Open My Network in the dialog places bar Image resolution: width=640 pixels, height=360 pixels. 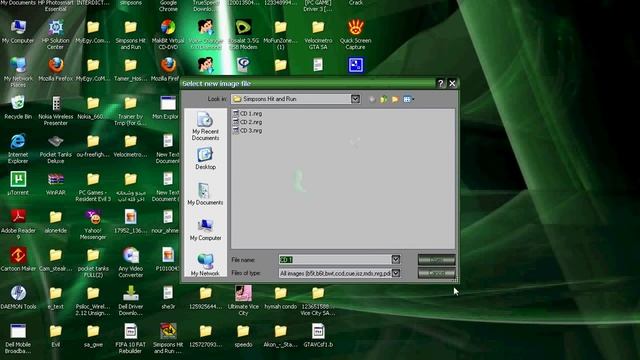pos(205,264)
